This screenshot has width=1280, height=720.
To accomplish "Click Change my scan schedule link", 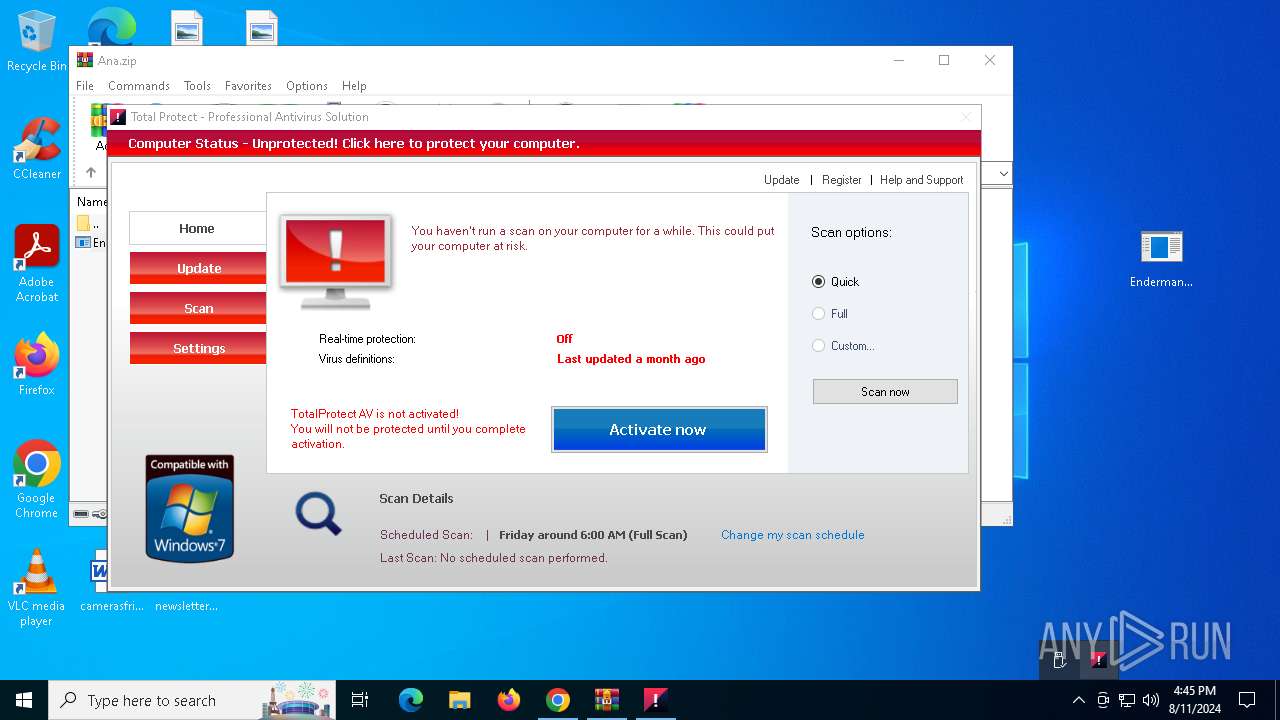I will pyautogui.click(x=793, y=535).
